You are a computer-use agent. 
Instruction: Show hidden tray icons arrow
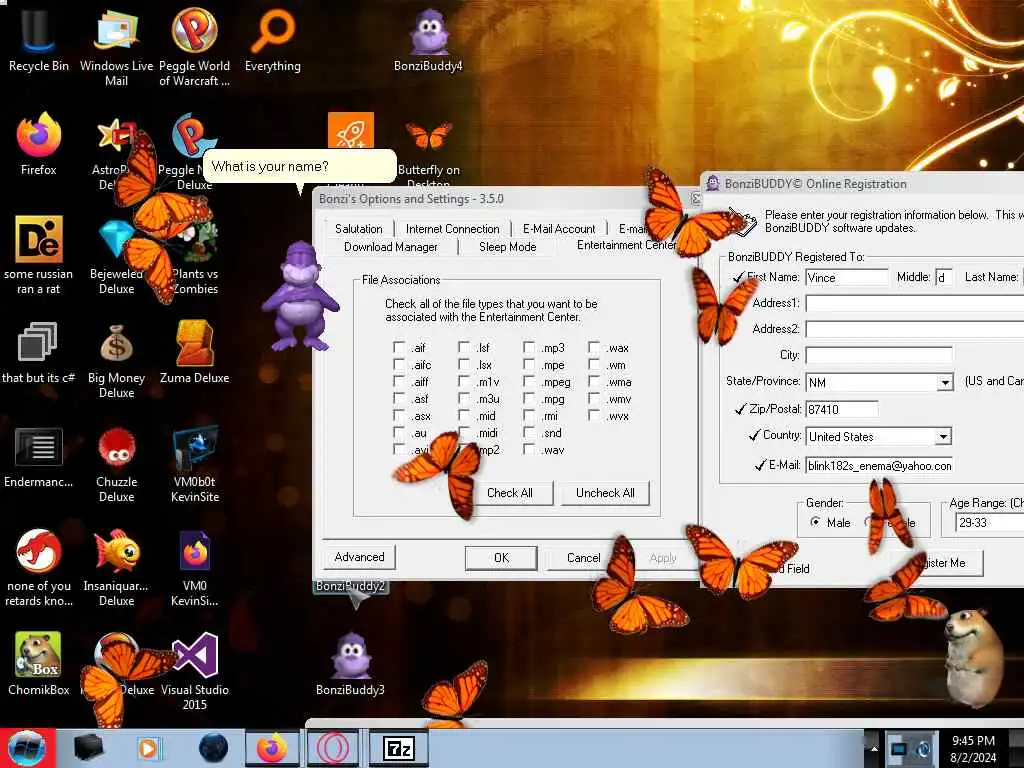coord(874,748)
